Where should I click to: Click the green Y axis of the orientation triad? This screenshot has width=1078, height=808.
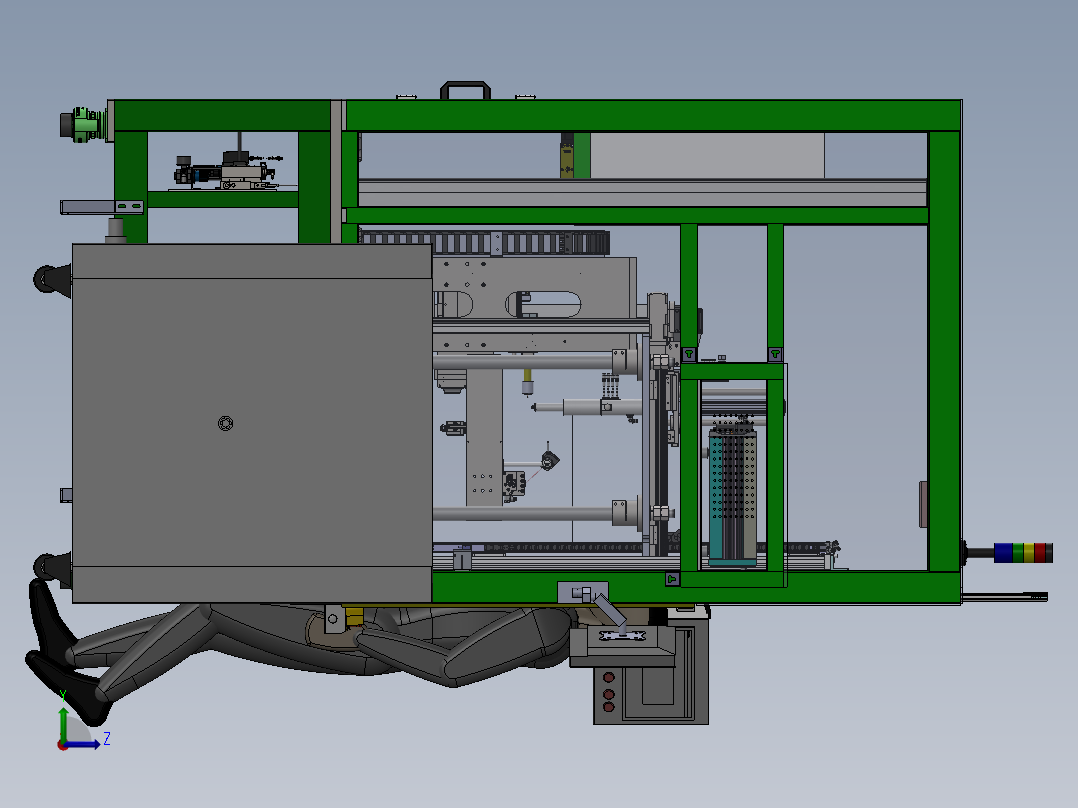point(63,724)
